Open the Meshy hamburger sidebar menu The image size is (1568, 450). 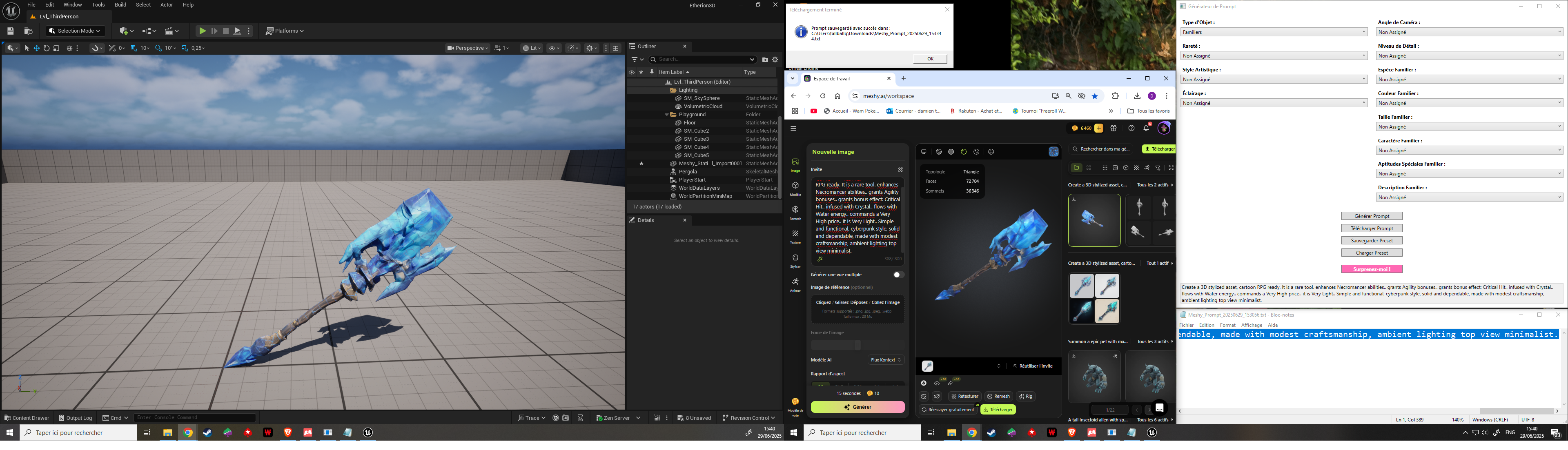(793, 129)
